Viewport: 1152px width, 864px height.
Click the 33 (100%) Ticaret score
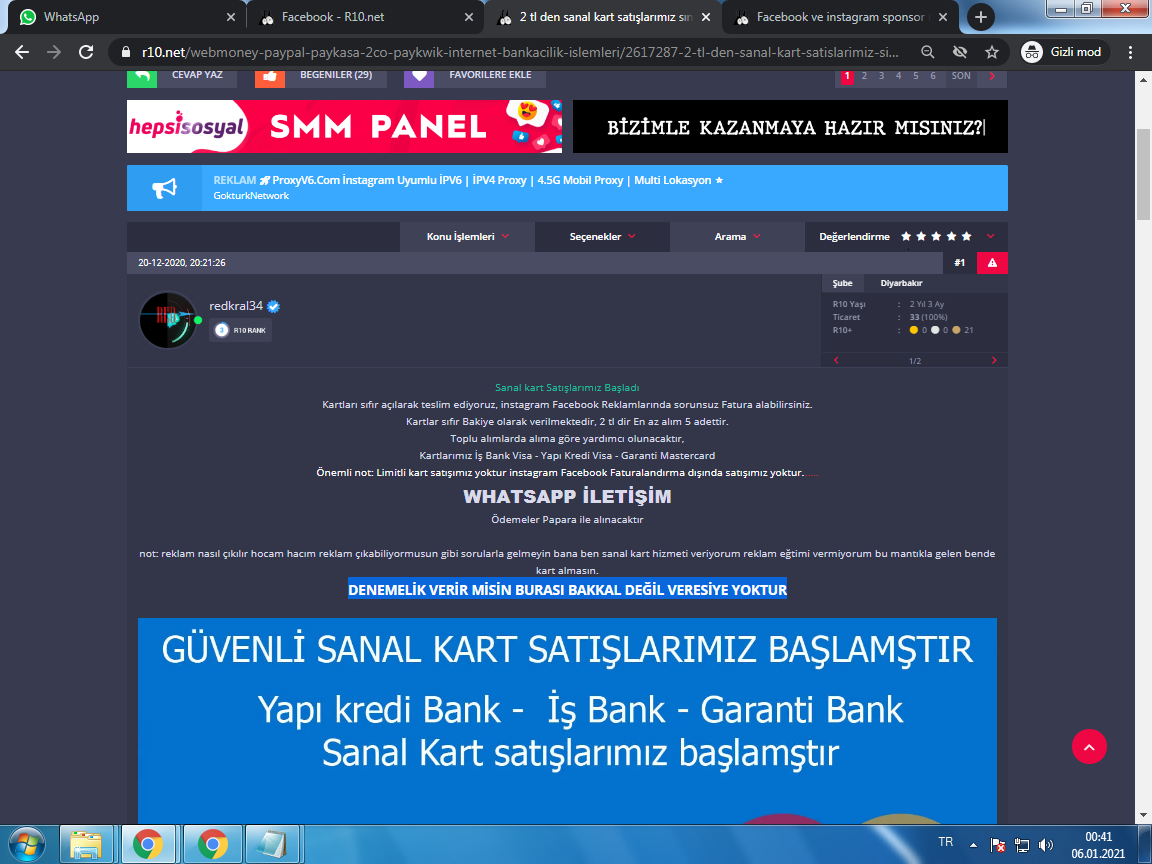pos(928,317)
